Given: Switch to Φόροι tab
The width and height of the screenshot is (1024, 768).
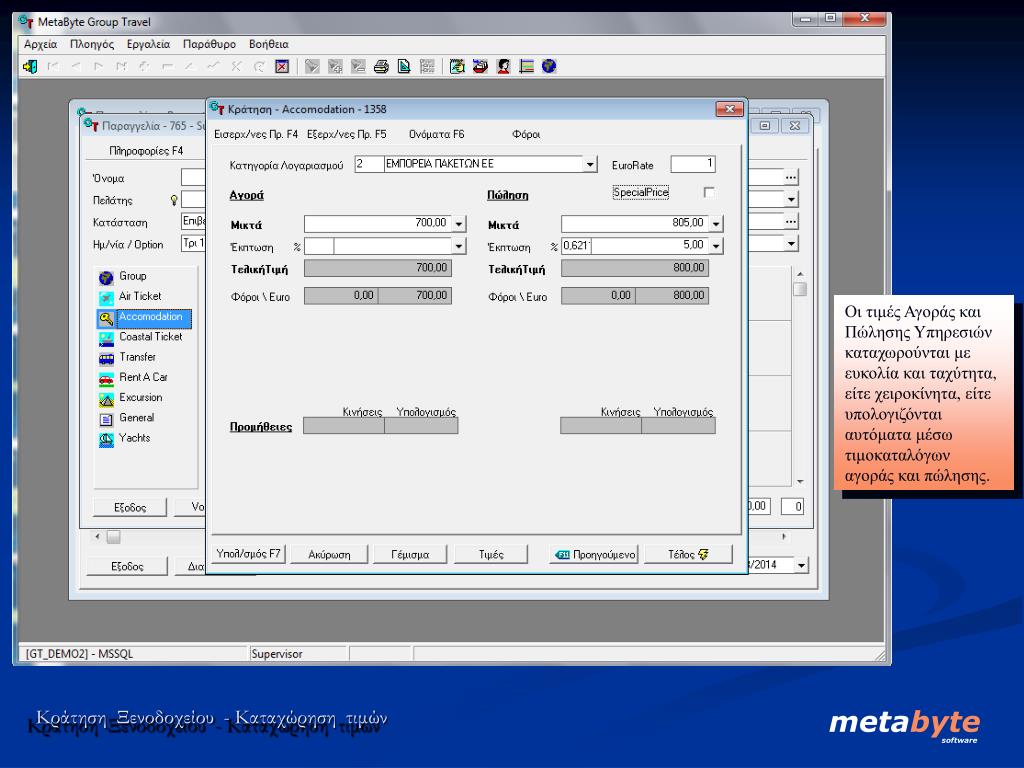Looking at the screenshot, I should tap(526, 135).
